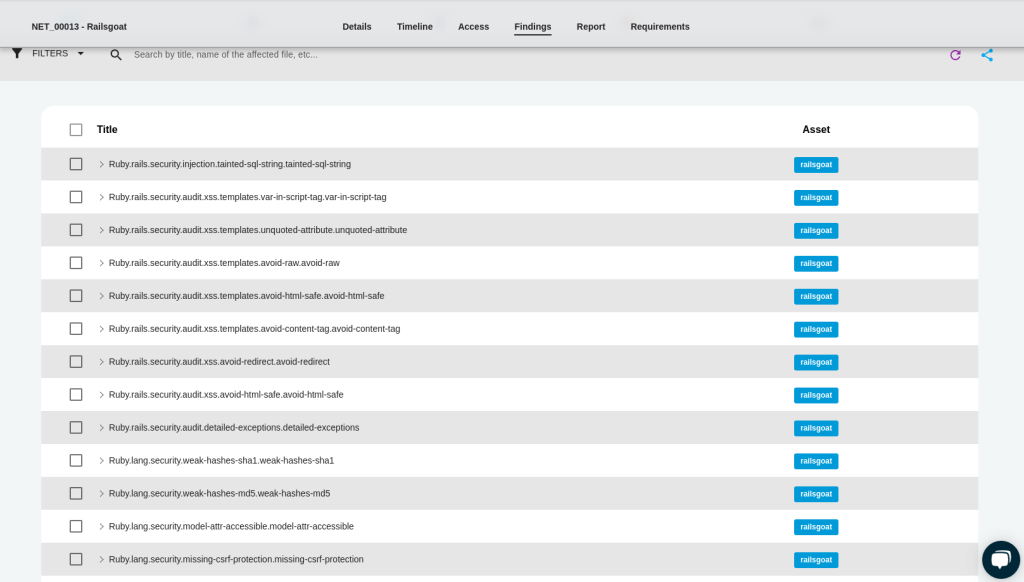Screen dimensions: 1024x582
Task: Expand the weak-hashes-sha1 finding row
Action: point(101,461)
